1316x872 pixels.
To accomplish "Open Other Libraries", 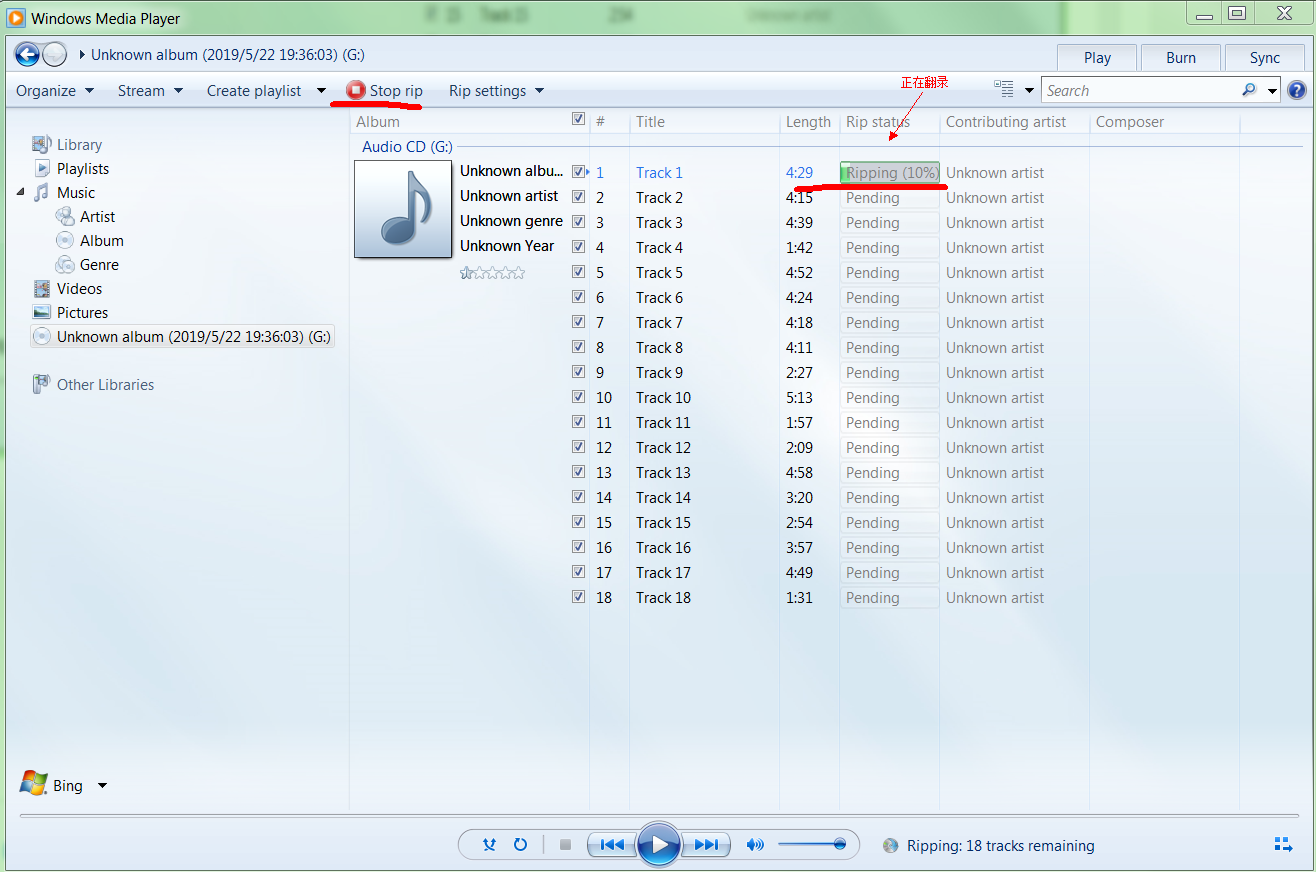I will coord(105,385).
